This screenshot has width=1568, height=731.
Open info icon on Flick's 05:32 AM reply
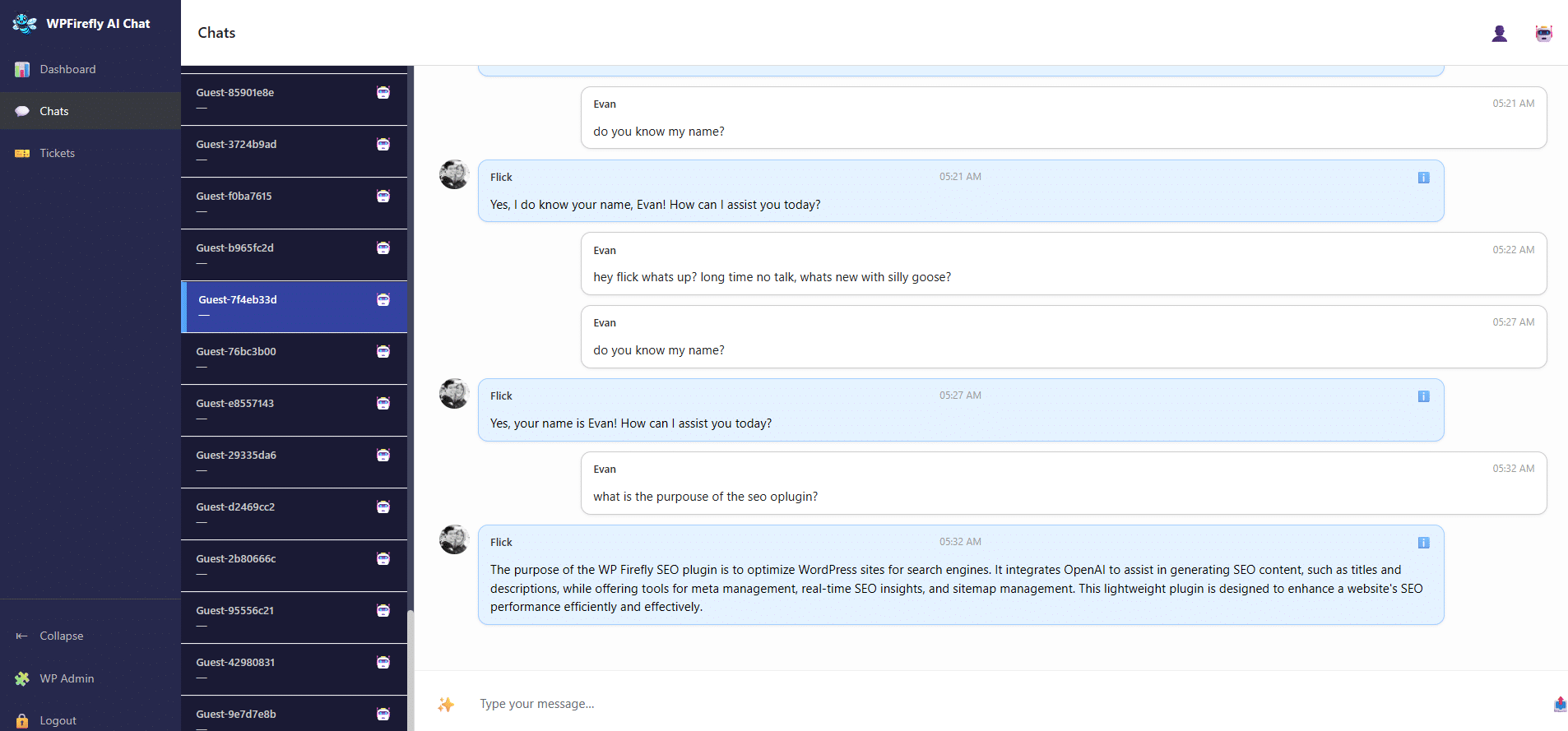point(1423,543)
